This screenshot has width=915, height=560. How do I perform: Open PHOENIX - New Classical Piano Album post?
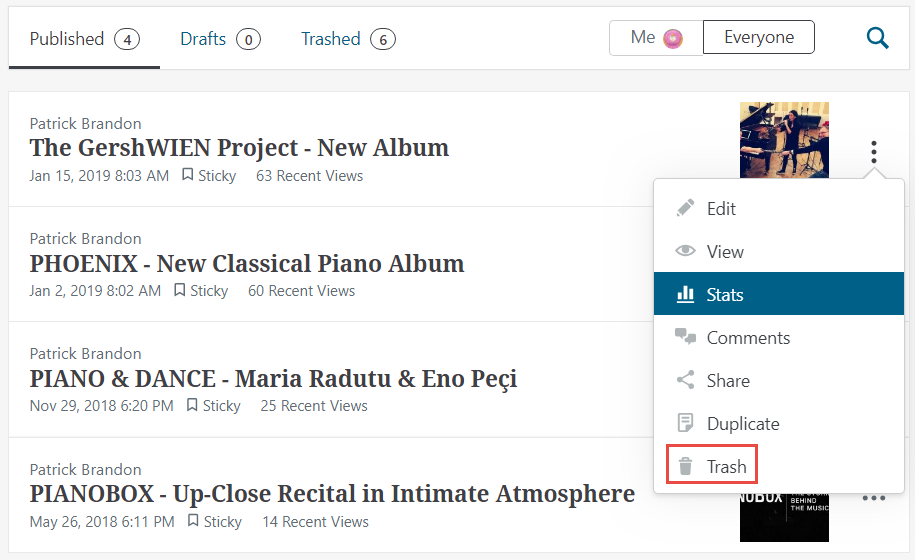[247, 264]
